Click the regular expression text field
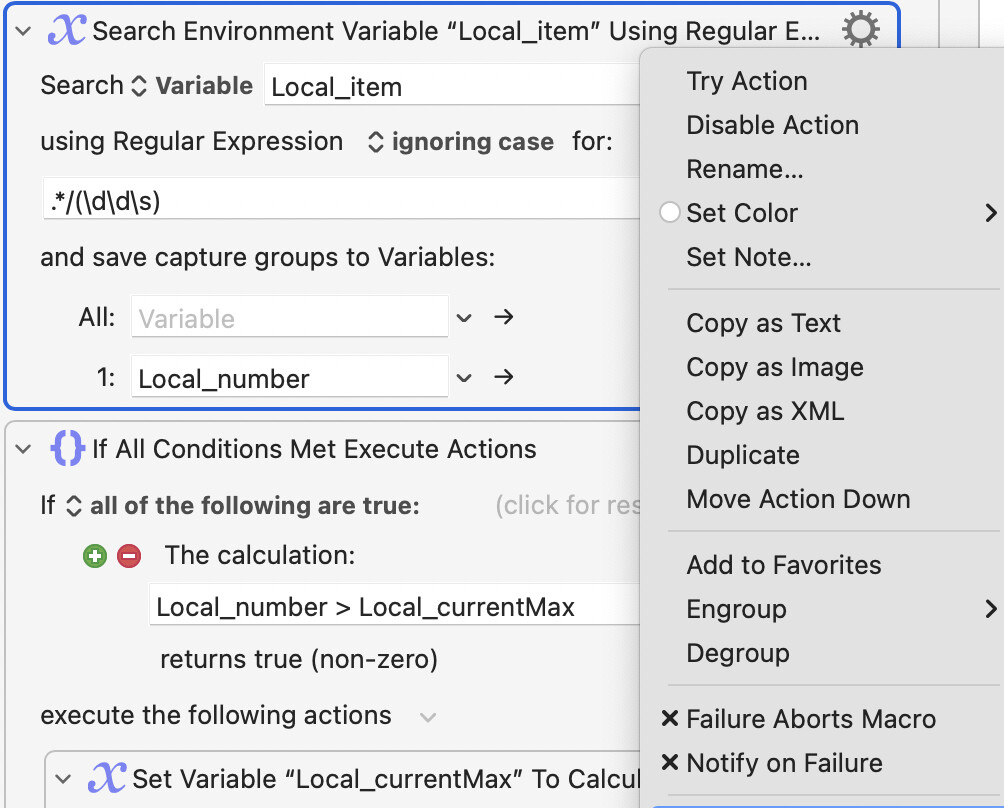 coord(340,201)
